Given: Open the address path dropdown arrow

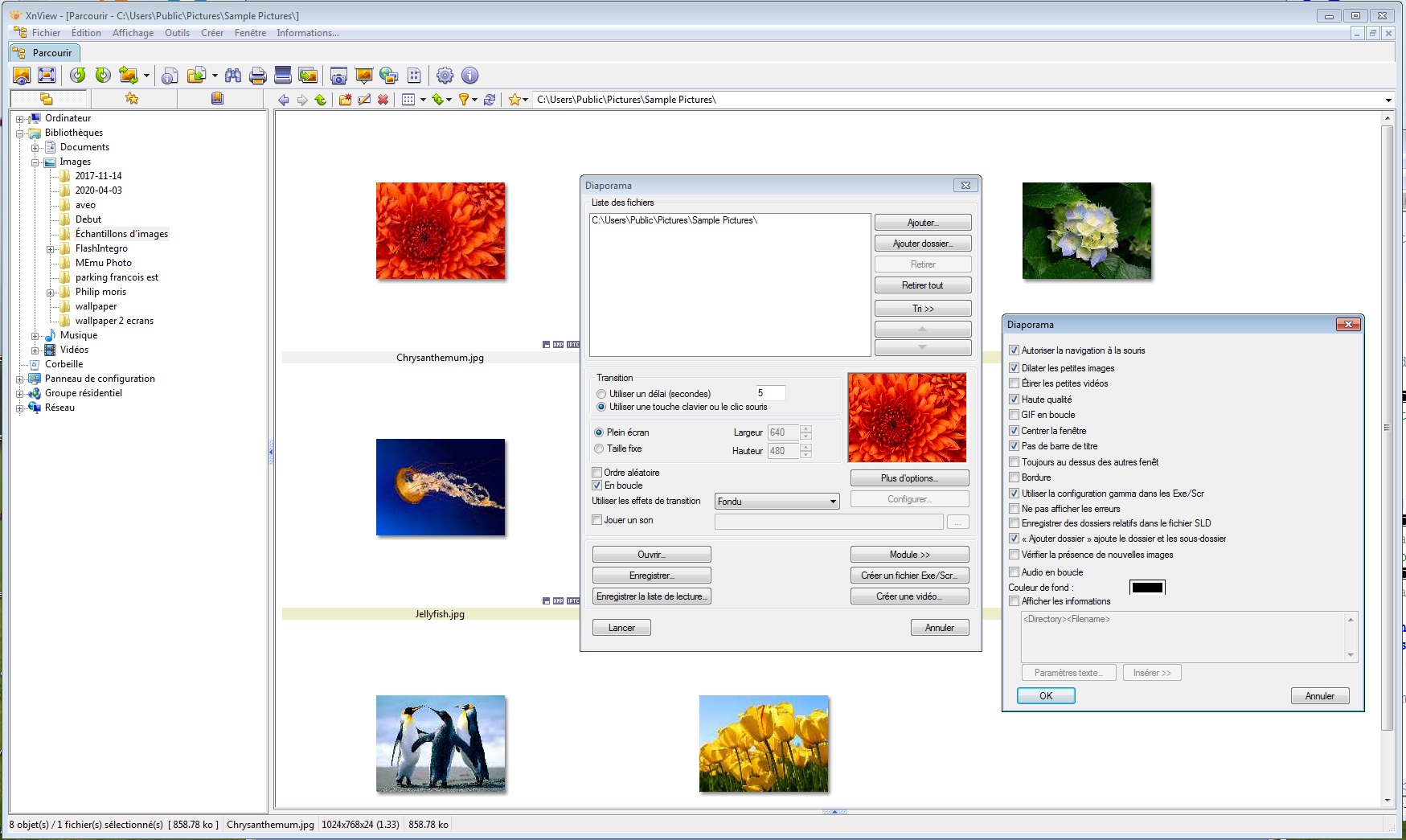Looking at the screenshot, I should (x=1388, y=100).
